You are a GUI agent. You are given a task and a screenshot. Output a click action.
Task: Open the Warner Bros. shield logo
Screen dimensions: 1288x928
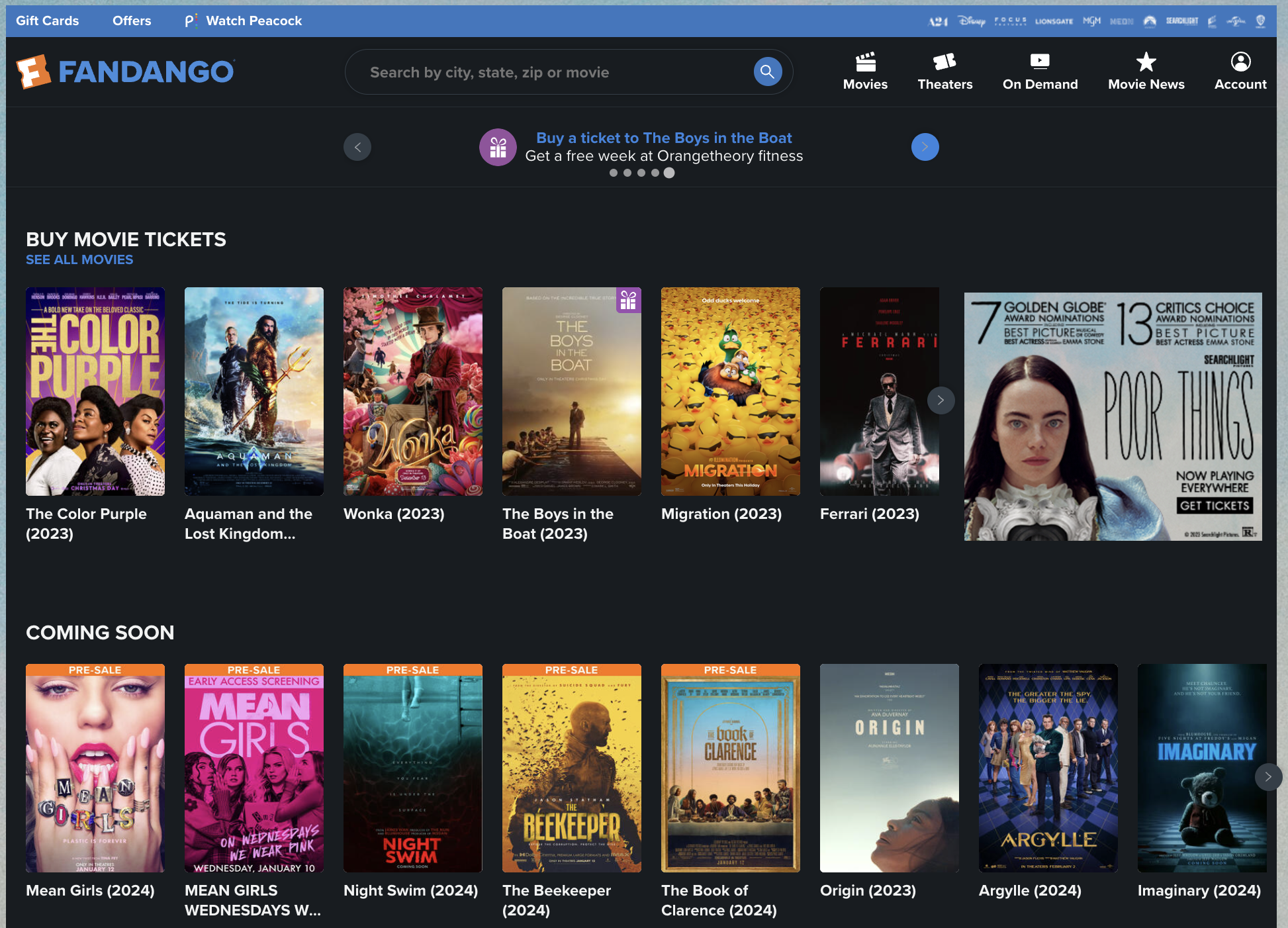click(1261, 21)
